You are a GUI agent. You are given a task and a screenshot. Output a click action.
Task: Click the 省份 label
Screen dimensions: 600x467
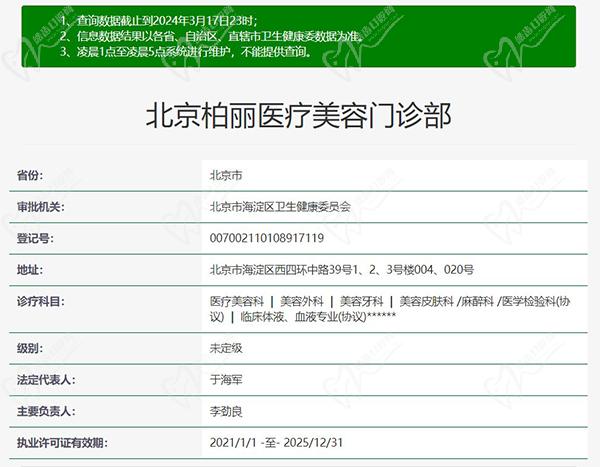(30, 175)
